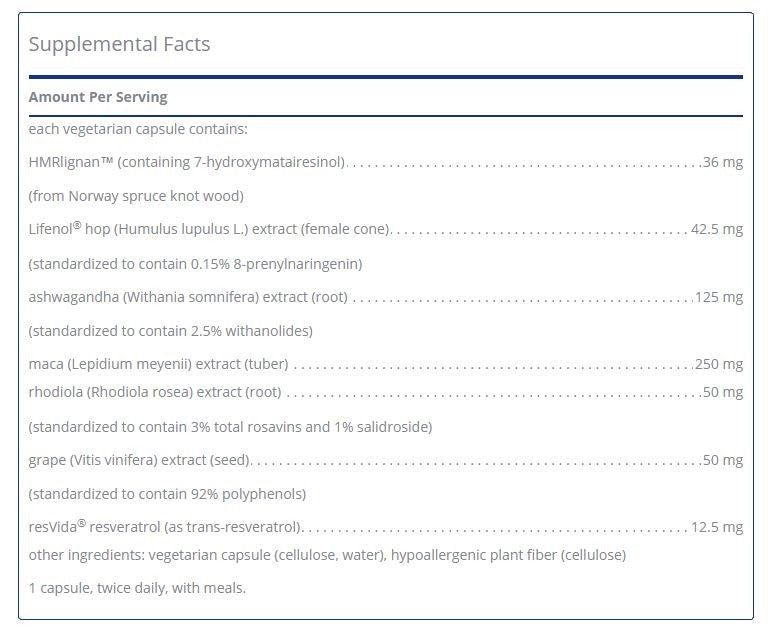Click the Norway spruce knot wood note
Image resolution: width=768 pixels, height=637 pixels.
point(136,196)
